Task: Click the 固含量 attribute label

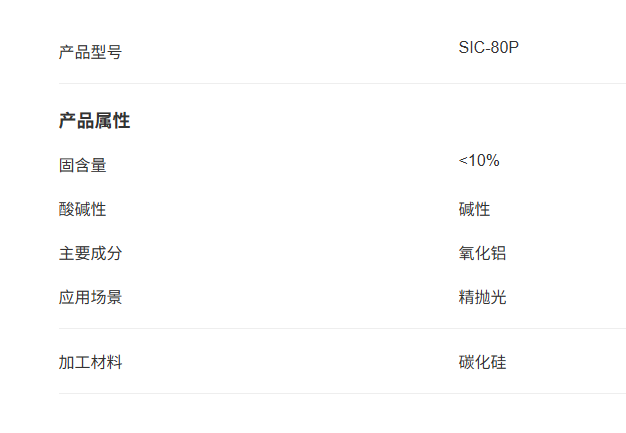Action: 83,165
